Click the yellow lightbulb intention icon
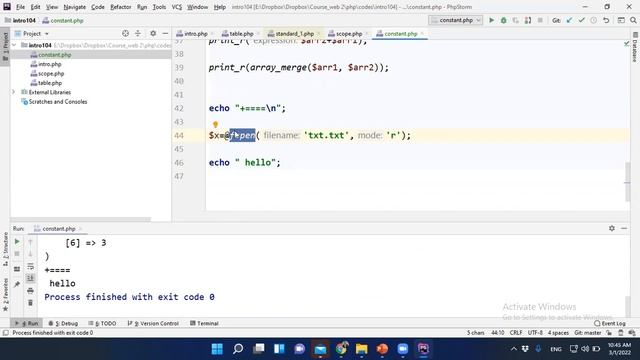 (216, 124)
